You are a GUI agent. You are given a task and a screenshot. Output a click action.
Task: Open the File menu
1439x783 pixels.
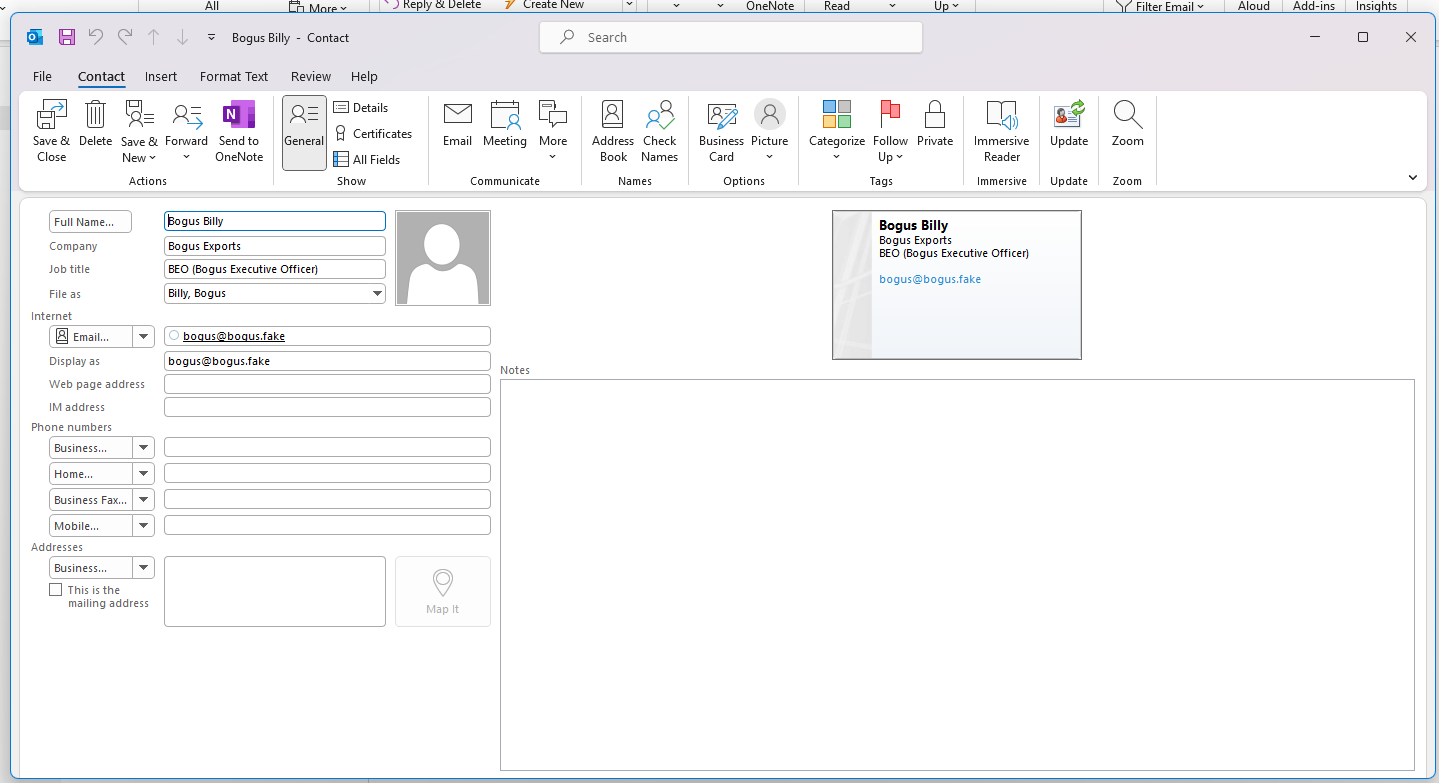point(42,77)
